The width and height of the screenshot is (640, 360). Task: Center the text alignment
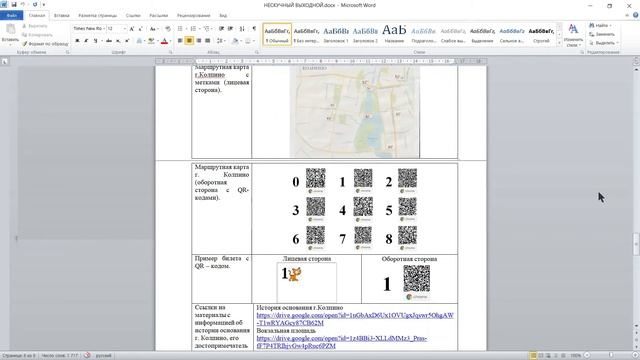(x=189, y=41)
